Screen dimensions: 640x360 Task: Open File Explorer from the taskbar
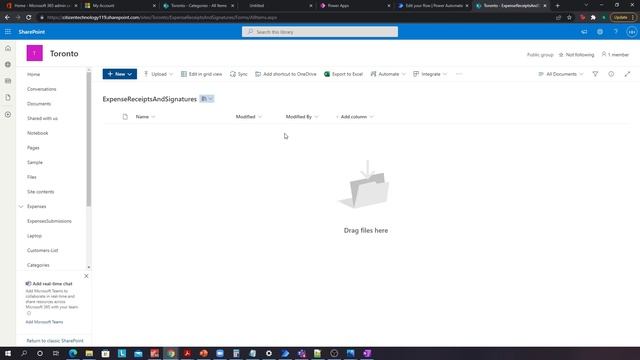click(89, 353)
